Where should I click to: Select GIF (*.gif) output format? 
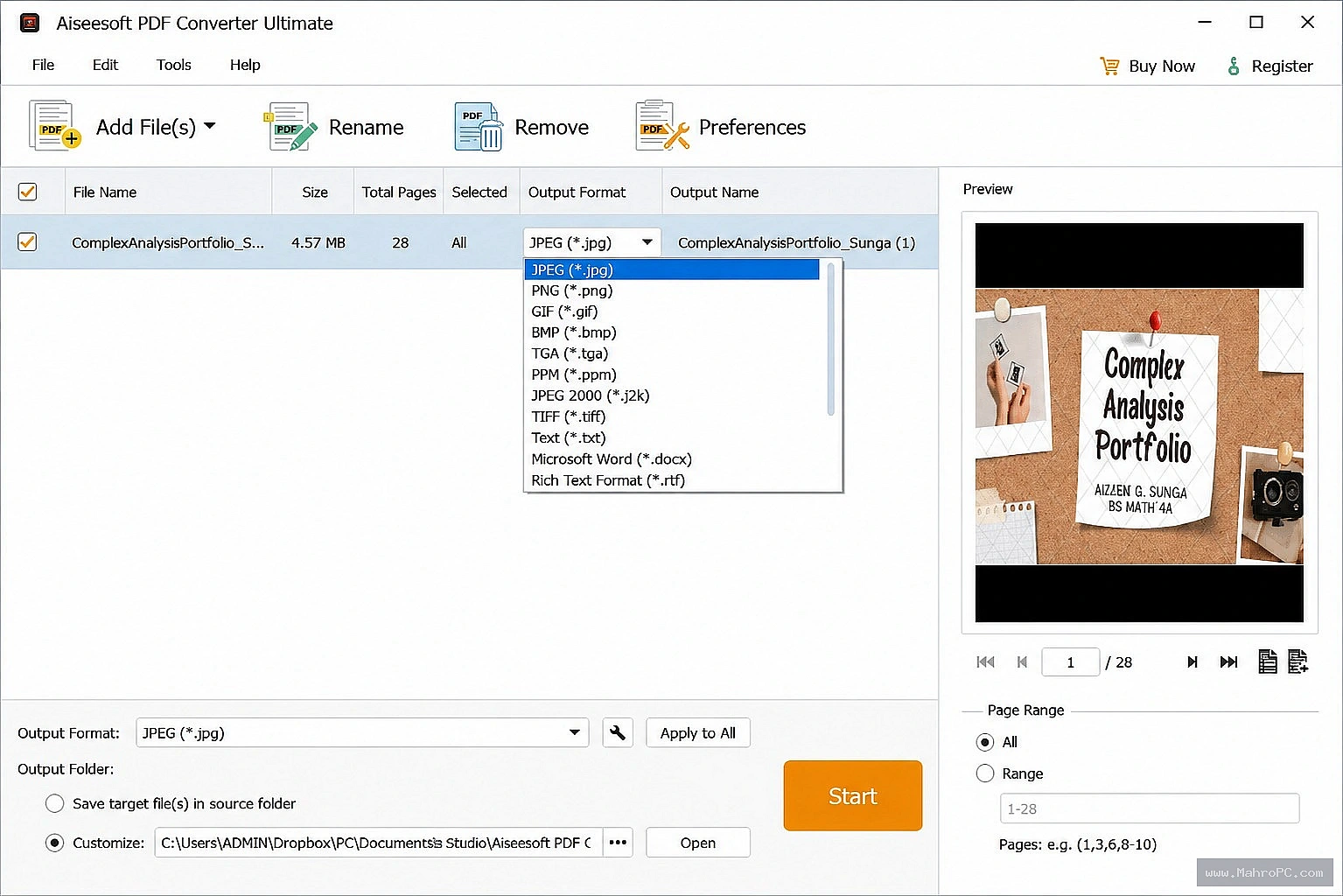tap(672, 311)
